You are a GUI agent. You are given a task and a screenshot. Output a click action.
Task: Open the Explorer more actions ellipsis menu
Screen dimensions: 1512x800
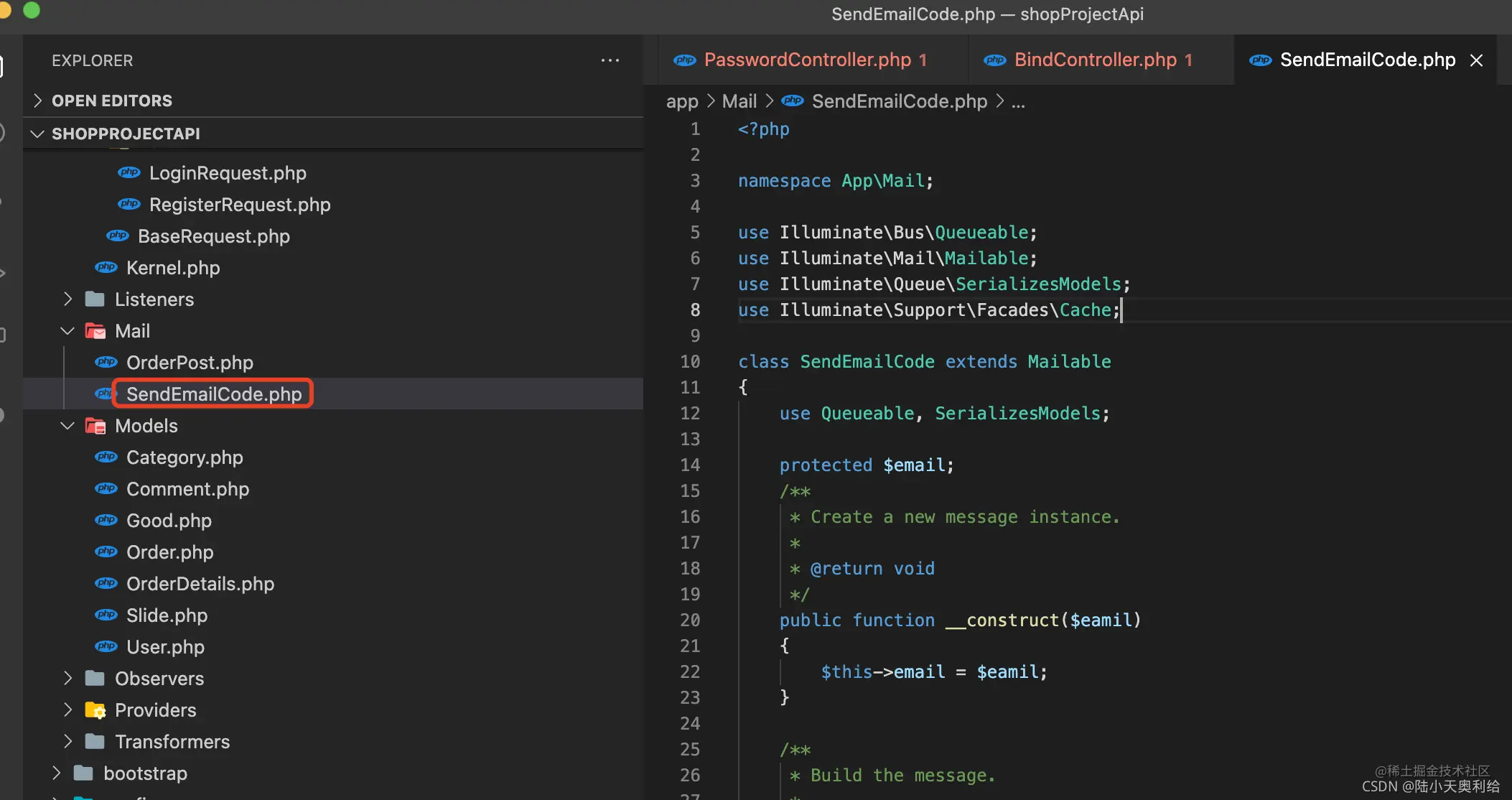pyautogui.click(x=610, y=60)
